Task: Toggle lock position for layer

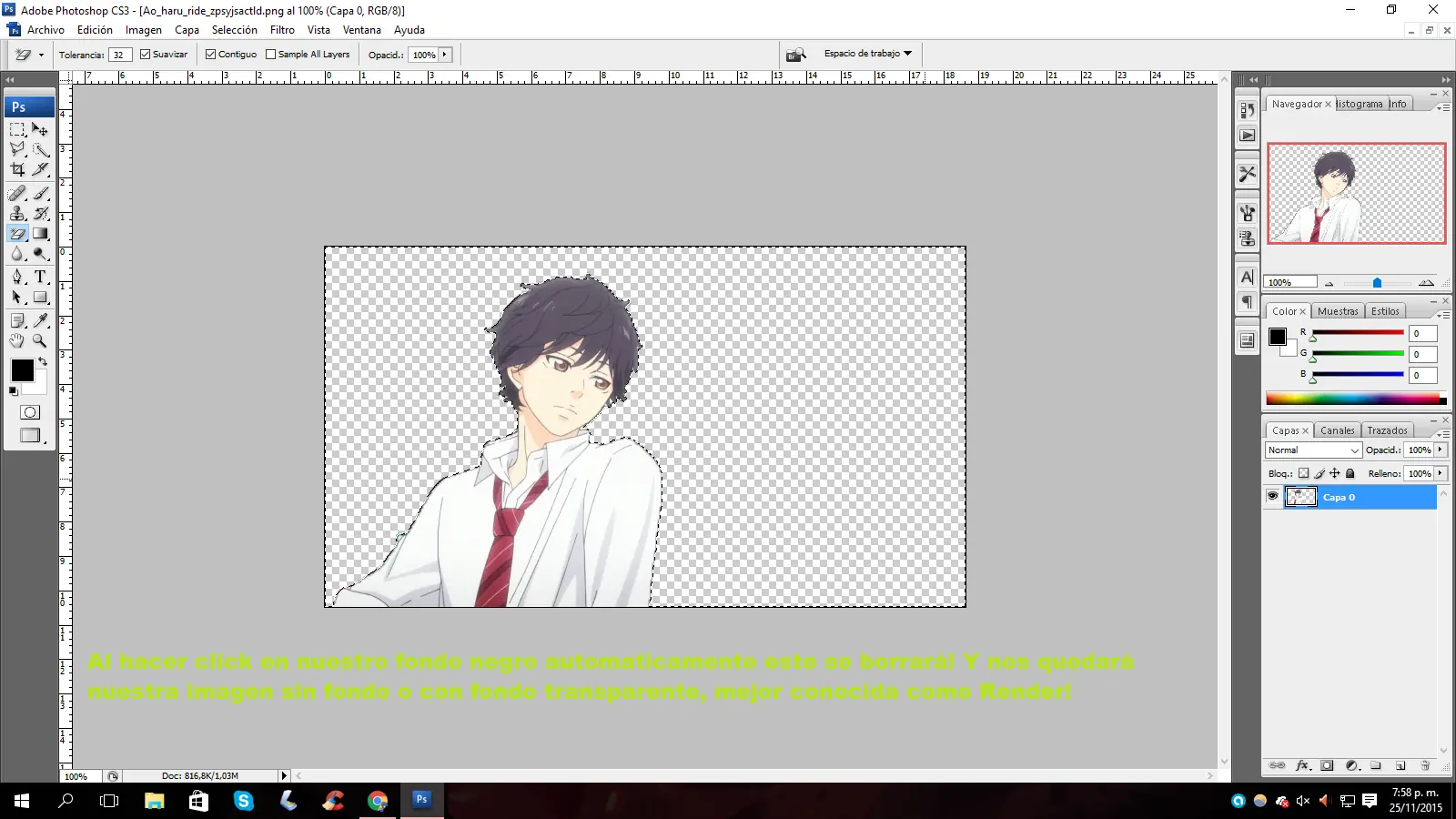Action: coord(1334,473)
